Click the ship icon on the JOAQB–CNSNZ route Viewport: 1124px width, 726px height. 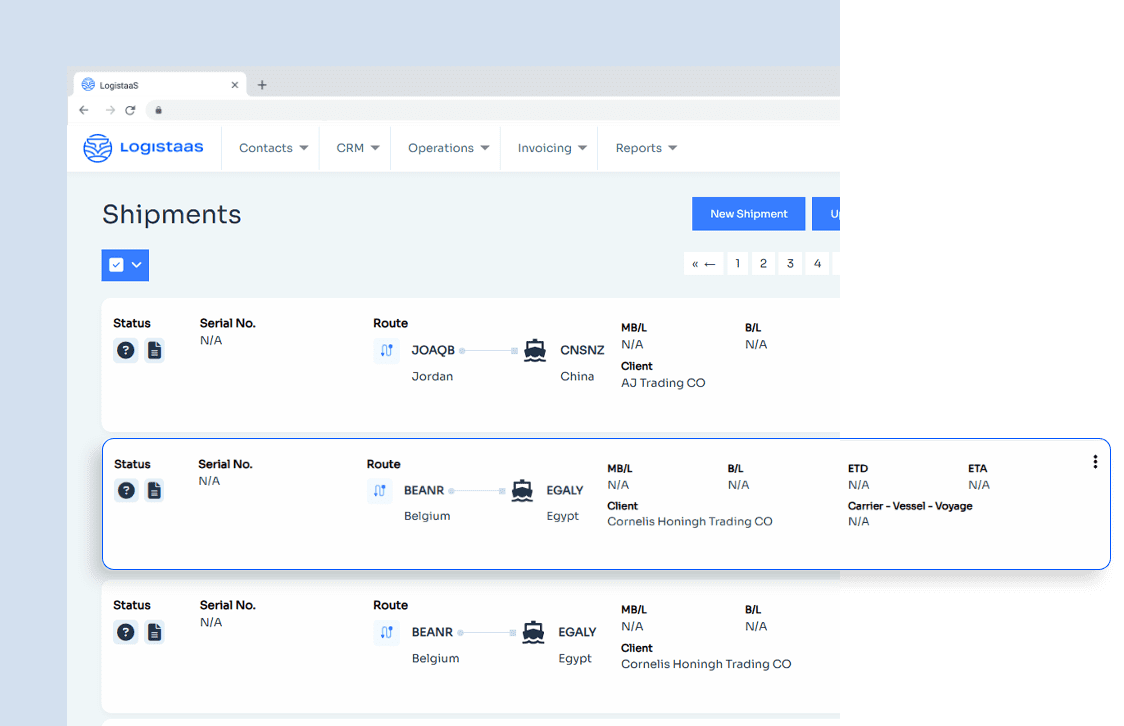(x=534, y=350)
